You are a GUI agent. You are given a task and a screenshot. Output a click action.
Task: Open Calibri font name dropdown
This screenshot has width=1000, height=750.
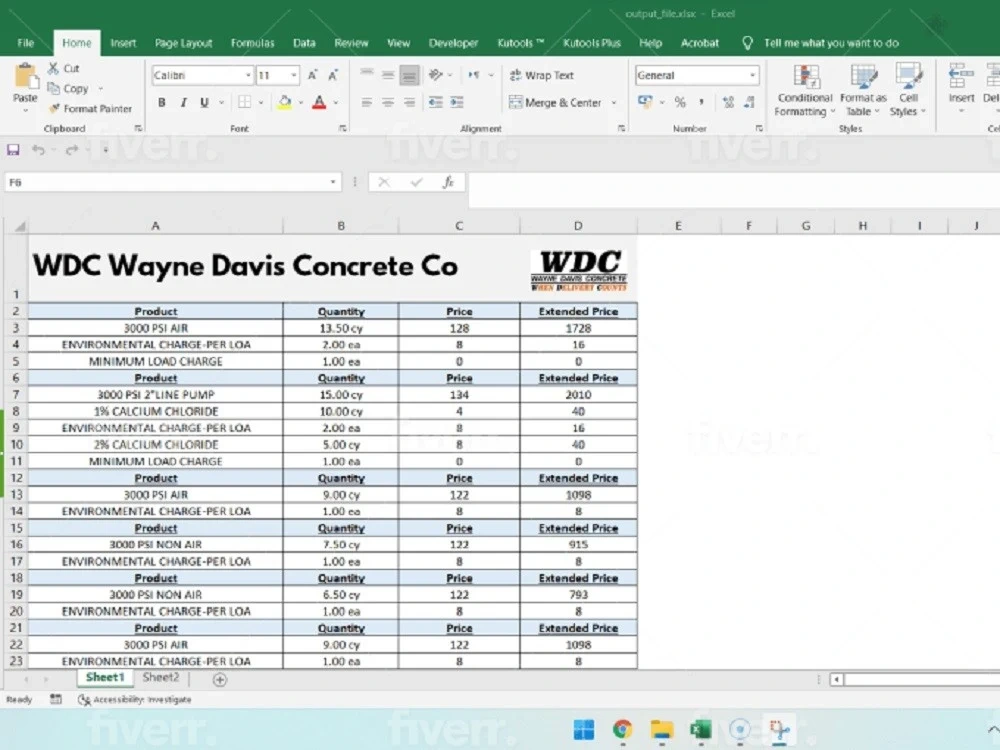[x=248, y=75]
